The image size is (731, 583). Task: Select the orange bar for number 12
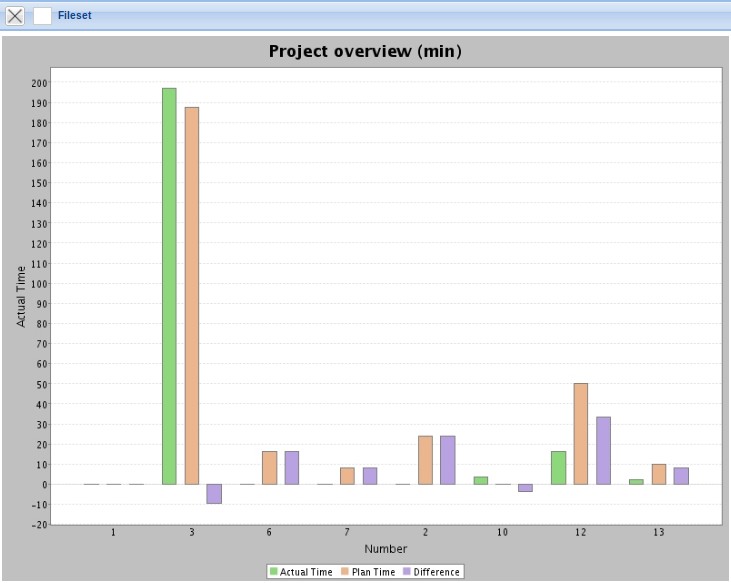[581, 434]
